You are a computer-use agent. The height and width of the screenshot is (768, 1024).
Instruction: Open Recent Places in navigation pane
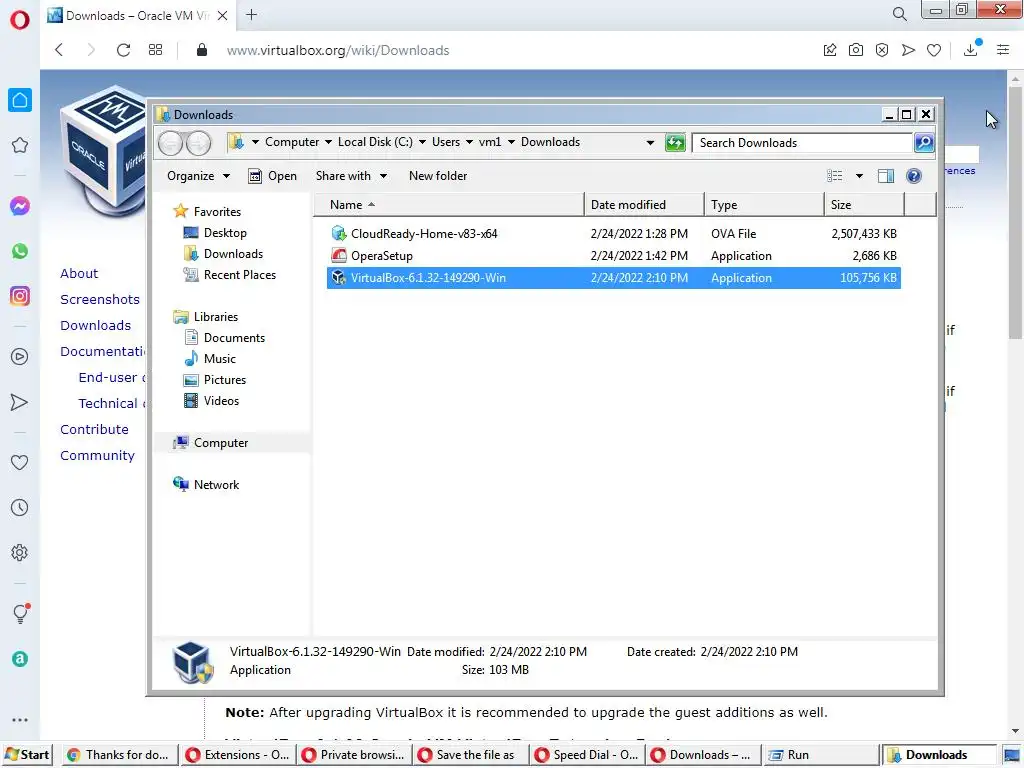coord(229,275)
